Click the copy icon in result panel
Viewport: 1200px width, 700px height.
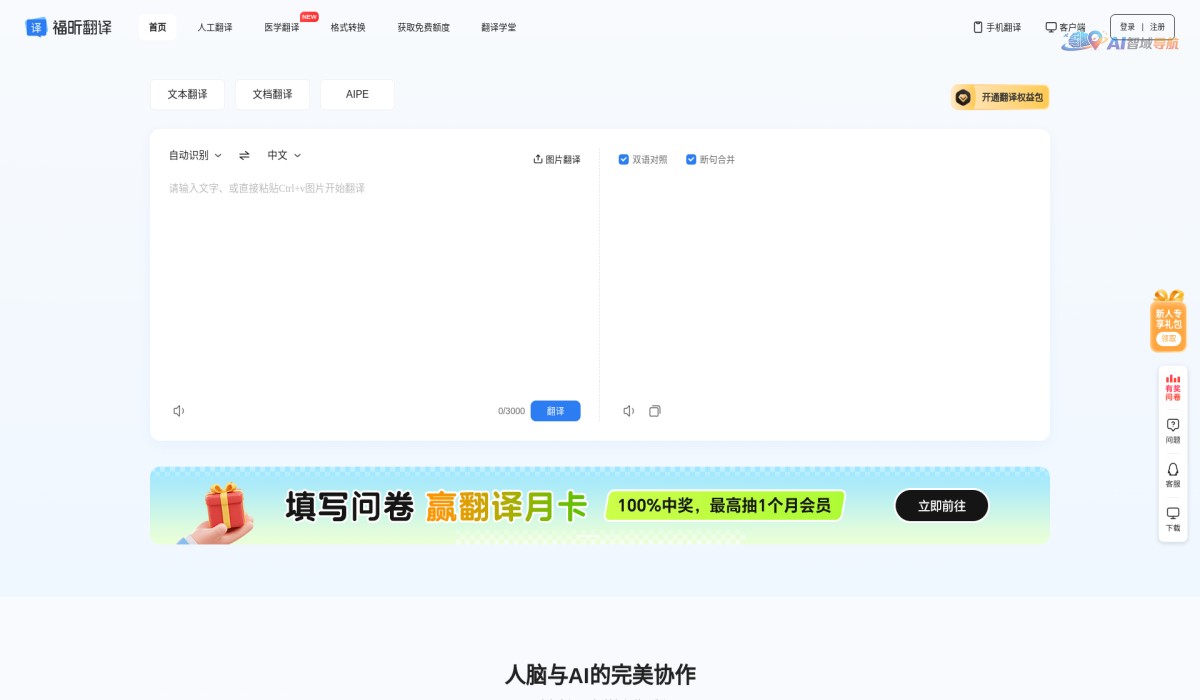pyautogui.click(x=655, y=410)
